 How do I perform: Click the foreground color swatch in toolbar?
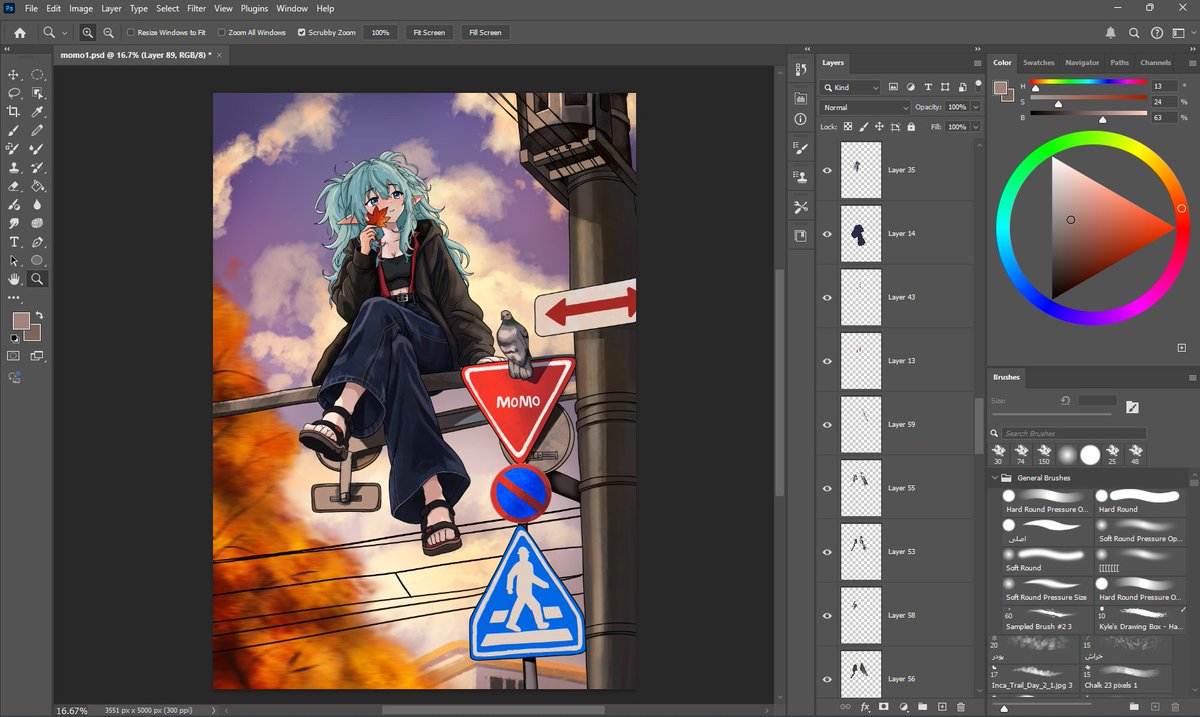[21, 321]
